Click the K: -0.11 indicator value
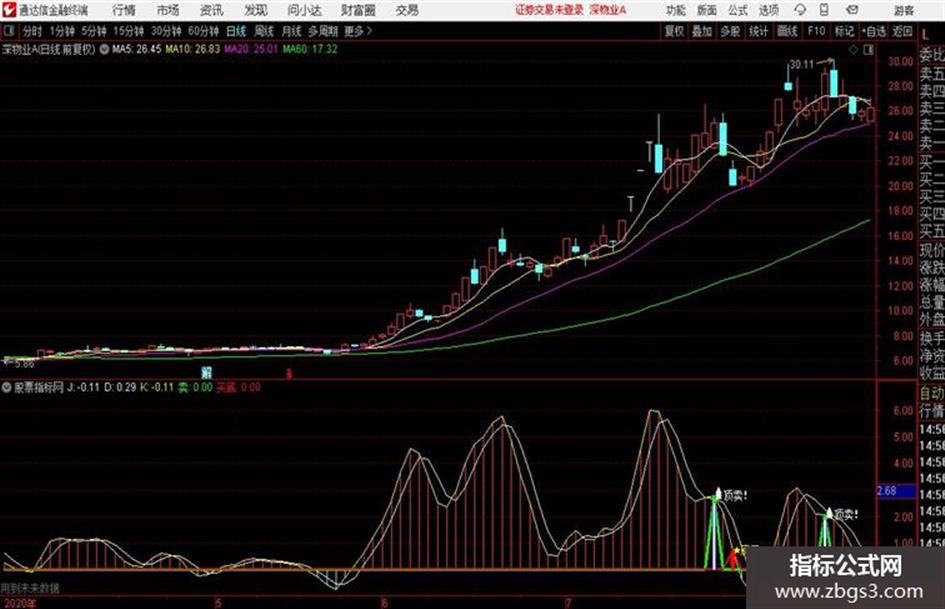 coord(157,388)
